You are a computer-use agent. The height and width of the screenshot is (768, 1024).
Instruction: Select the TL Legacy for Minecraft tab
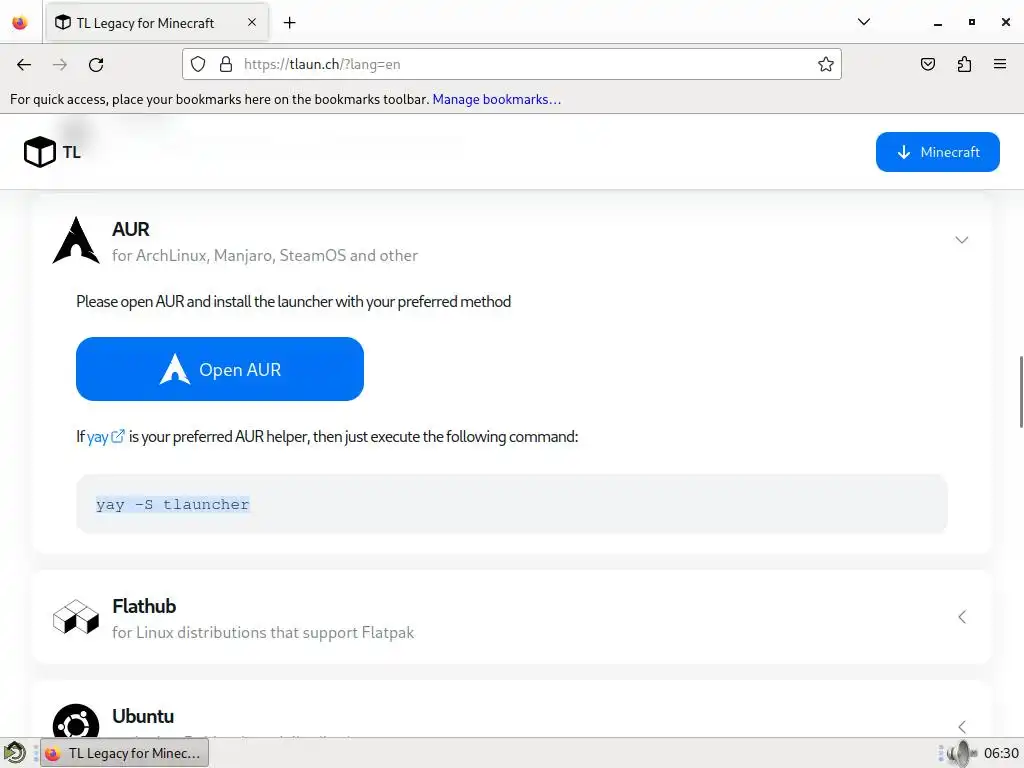[x=157, y=23]
